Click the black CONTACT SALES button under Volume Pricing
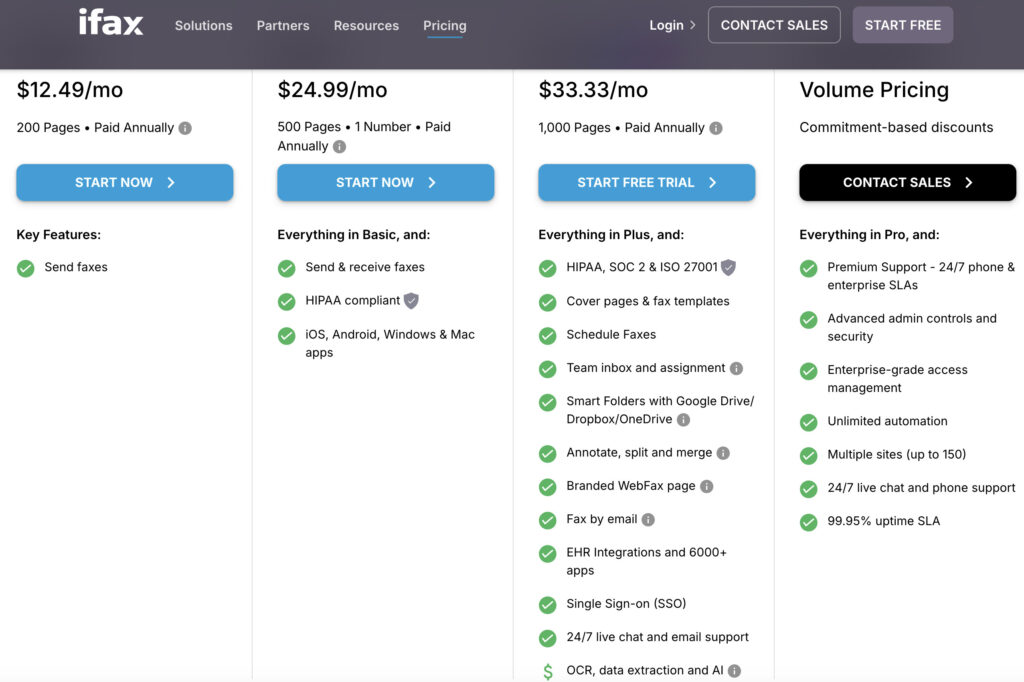The height and width of the screenshot is (682, 1024). [x=907, y=183]
